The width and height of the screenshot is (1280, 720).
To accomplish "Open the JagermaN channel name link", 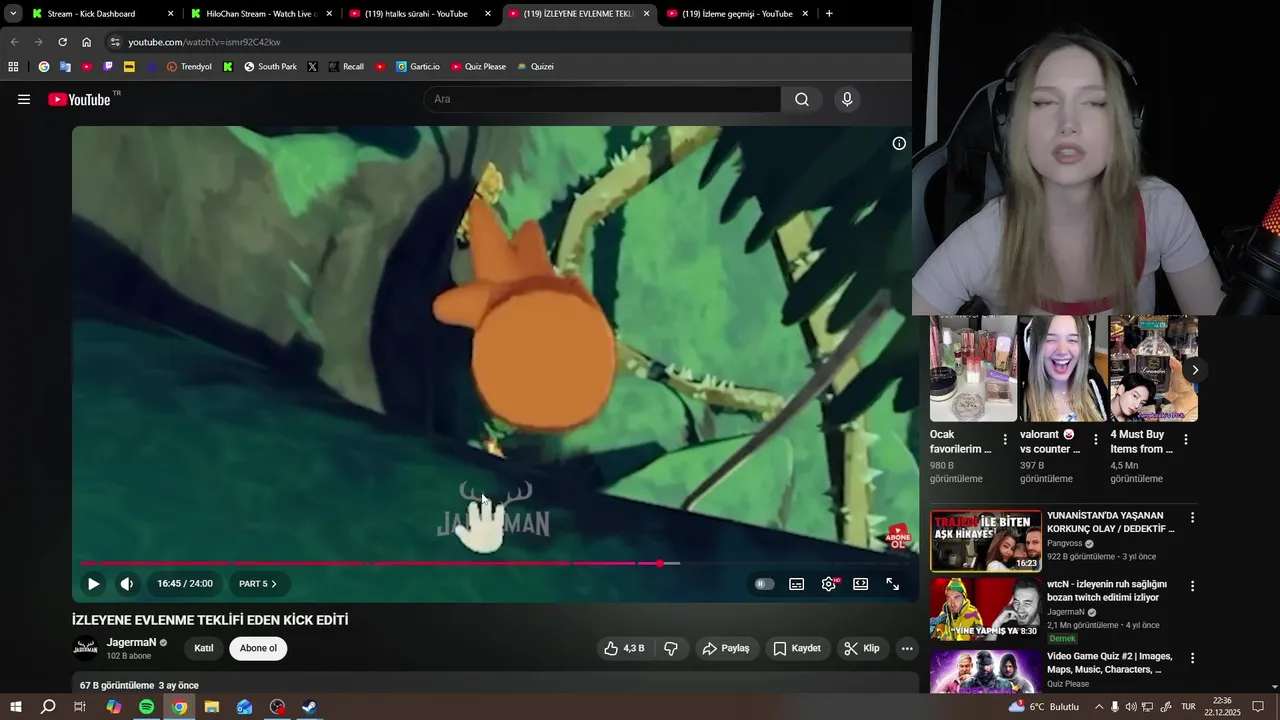I will [132, 642].
